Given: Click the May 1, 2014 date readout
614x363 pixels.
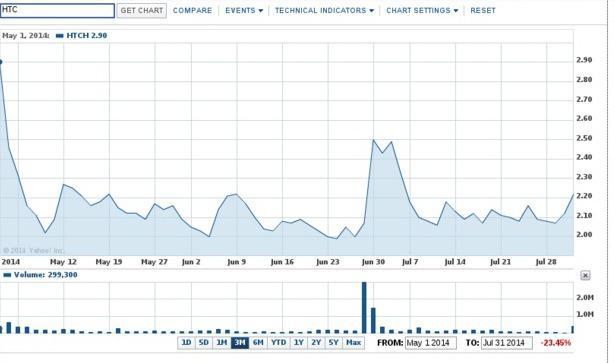Looking at the screenshot, I should point(26,36).
